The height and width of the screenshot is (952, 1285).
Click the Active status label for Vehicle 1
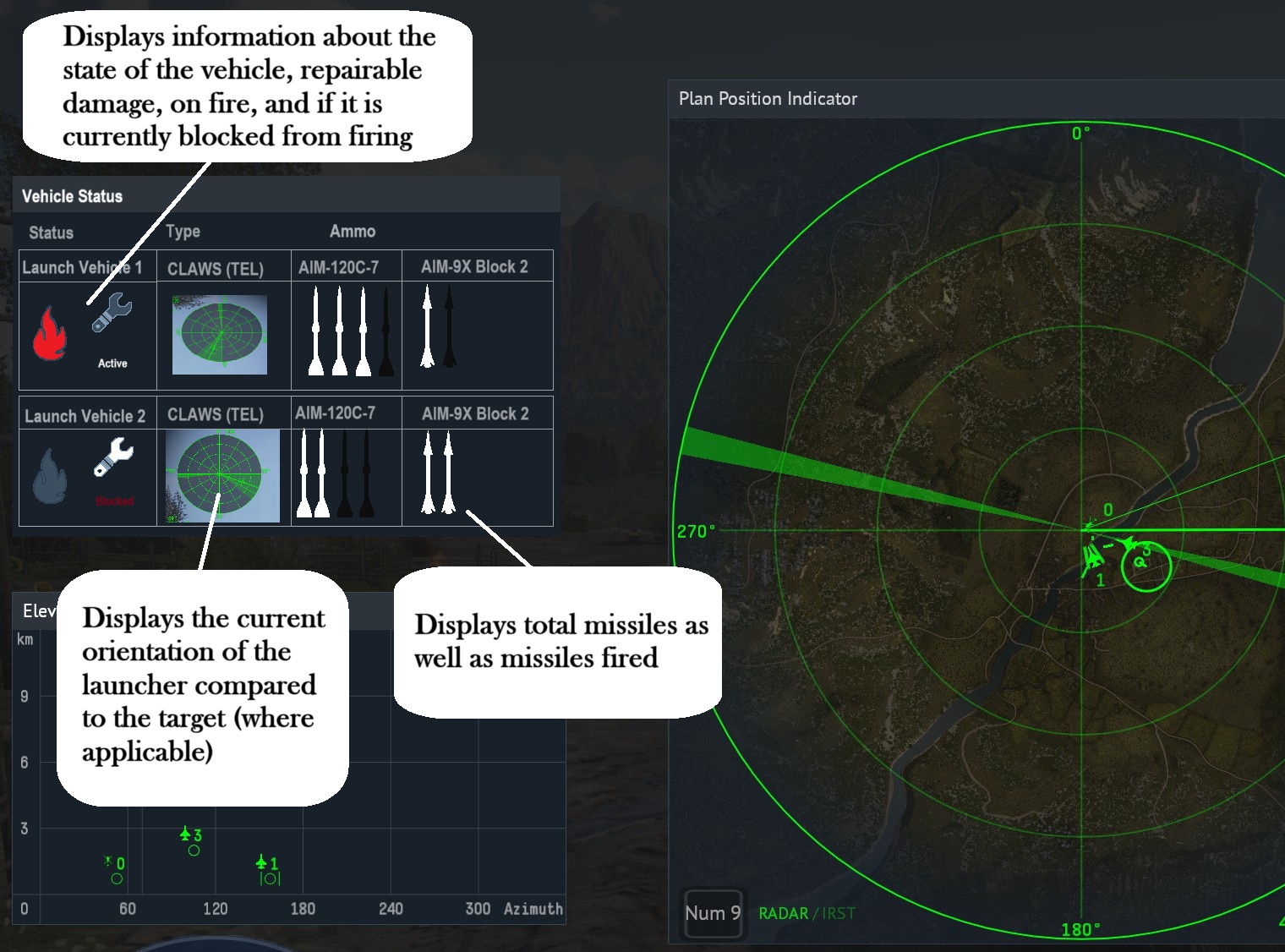pos(112,364)
